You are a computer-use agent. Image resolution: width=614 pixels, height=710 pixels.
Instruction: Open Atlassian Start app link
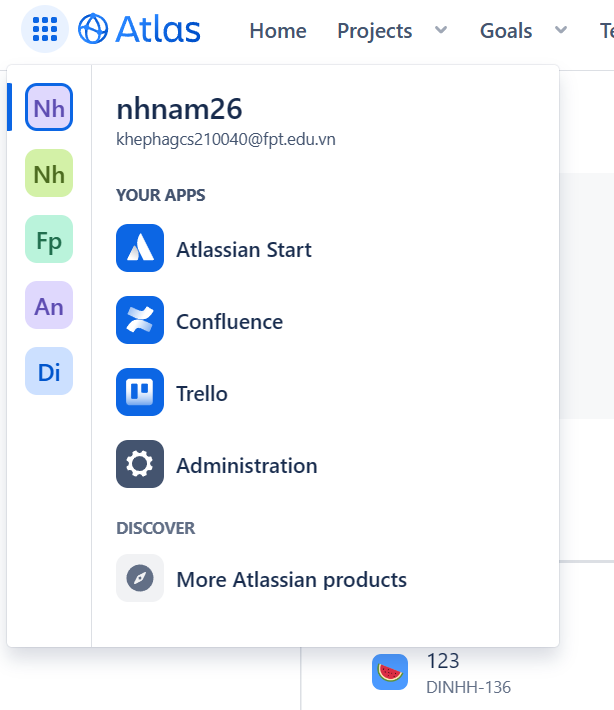click(x=244, y=249)
